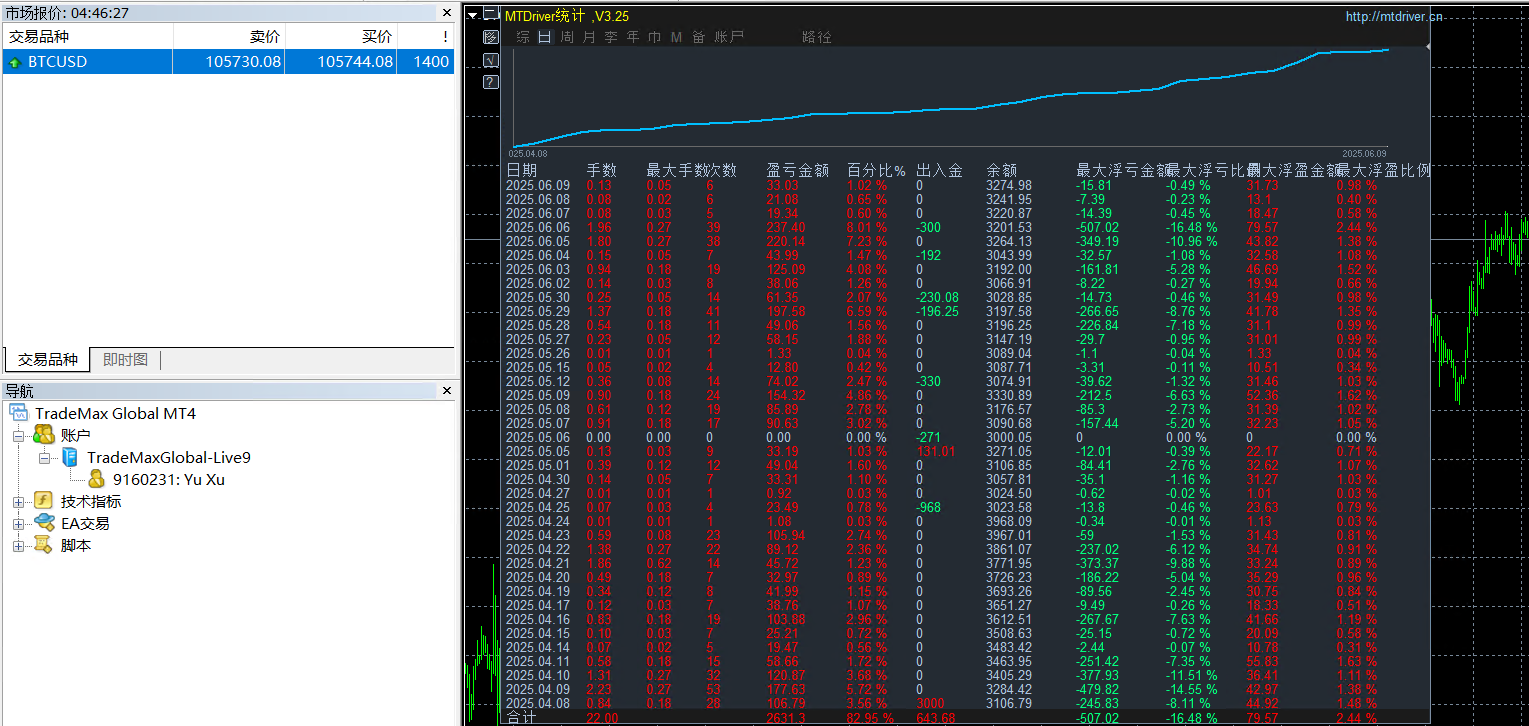Click the 卖价 column header
This screenshot has height=726, width=1529.
click(230, 37)
